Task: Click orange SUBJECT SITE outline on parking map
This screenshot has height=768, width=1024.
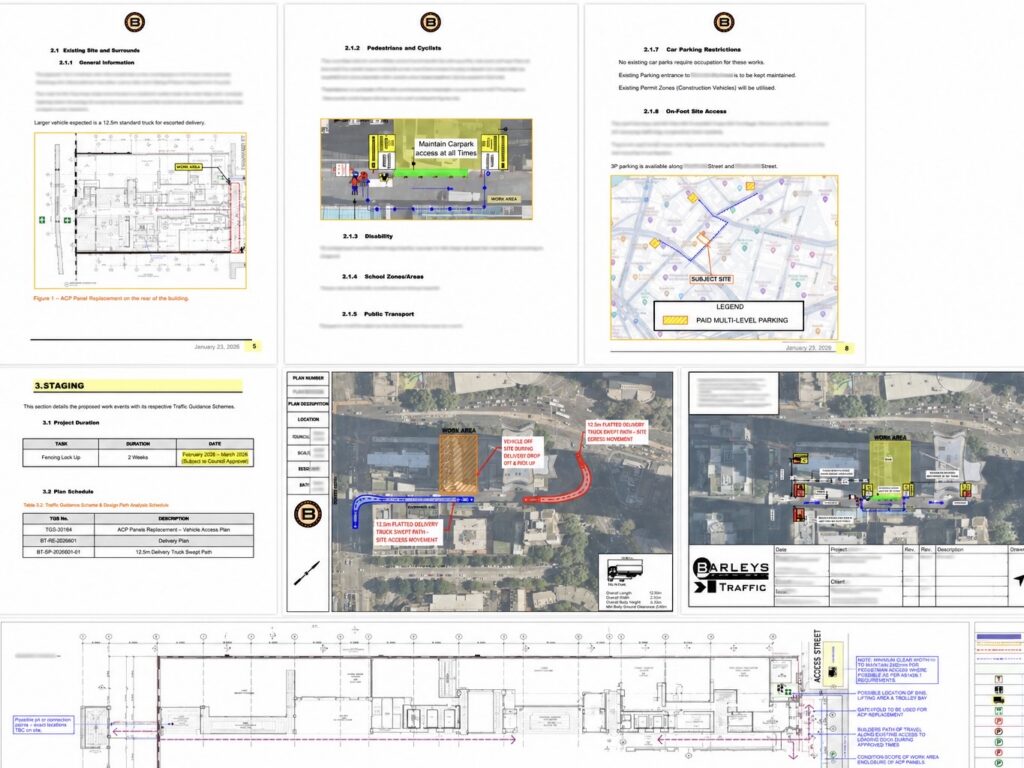Action: [x=703, y=239]
